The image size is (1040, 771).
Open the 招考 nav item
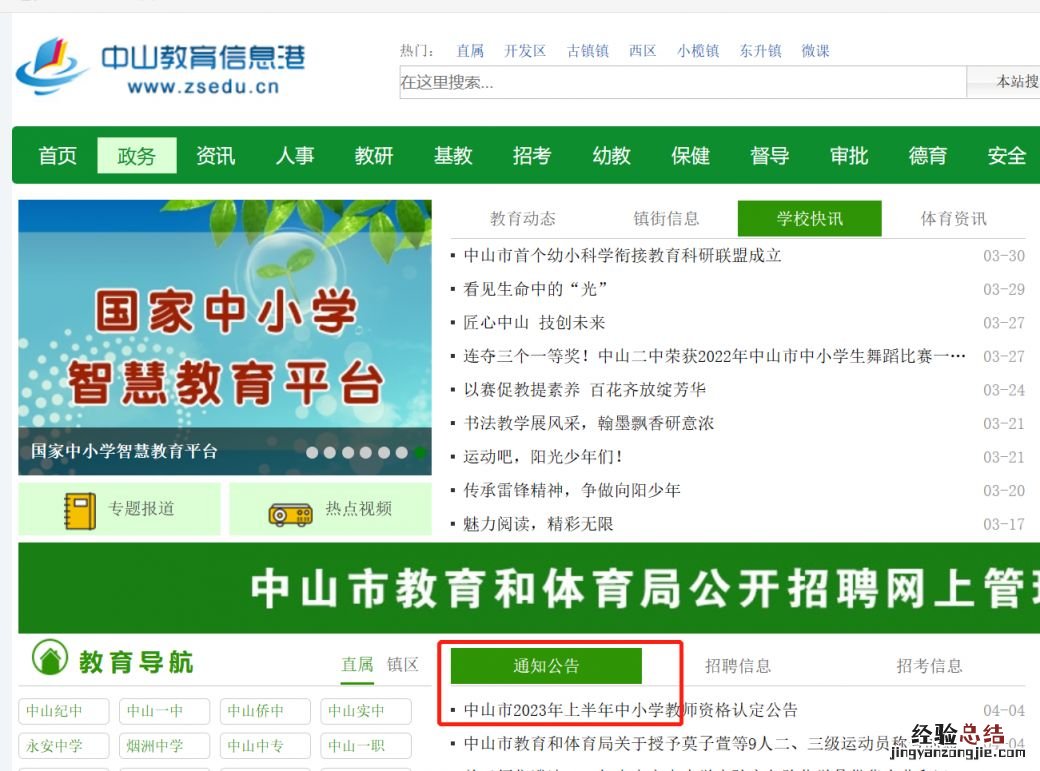tap(532, 156)
